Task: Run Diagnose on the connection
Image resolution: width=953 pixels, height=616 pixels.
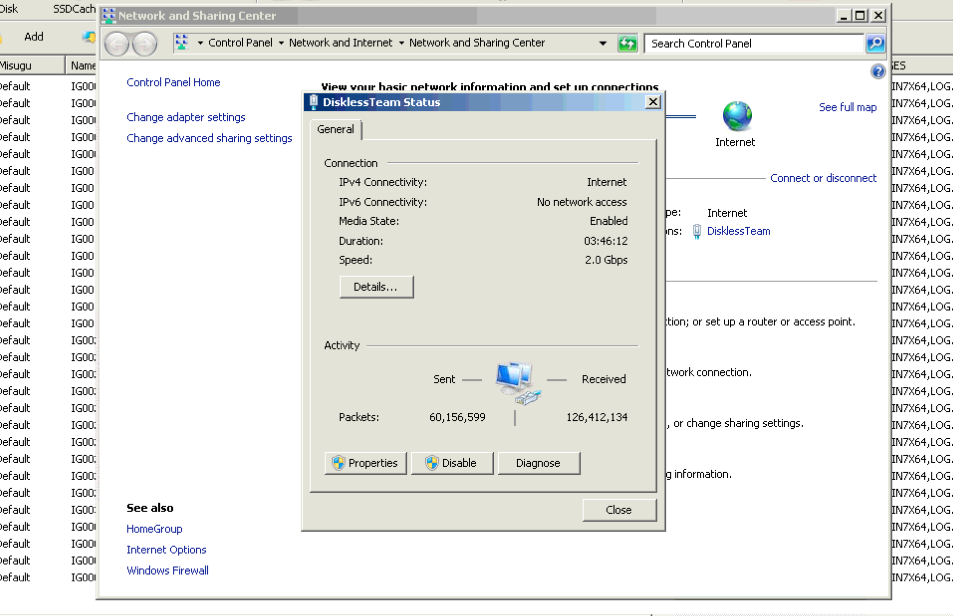Action: coord(538,463)
